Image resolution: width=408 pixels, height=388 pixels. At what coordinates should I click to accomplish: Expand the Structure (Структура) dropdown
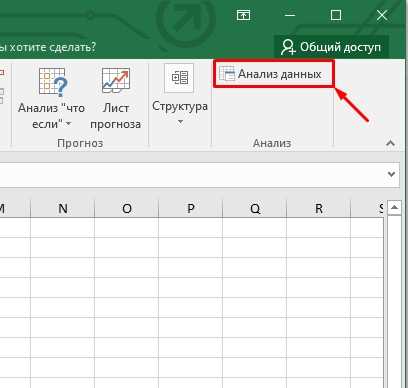pyautogui.click(x=180, y=122)
